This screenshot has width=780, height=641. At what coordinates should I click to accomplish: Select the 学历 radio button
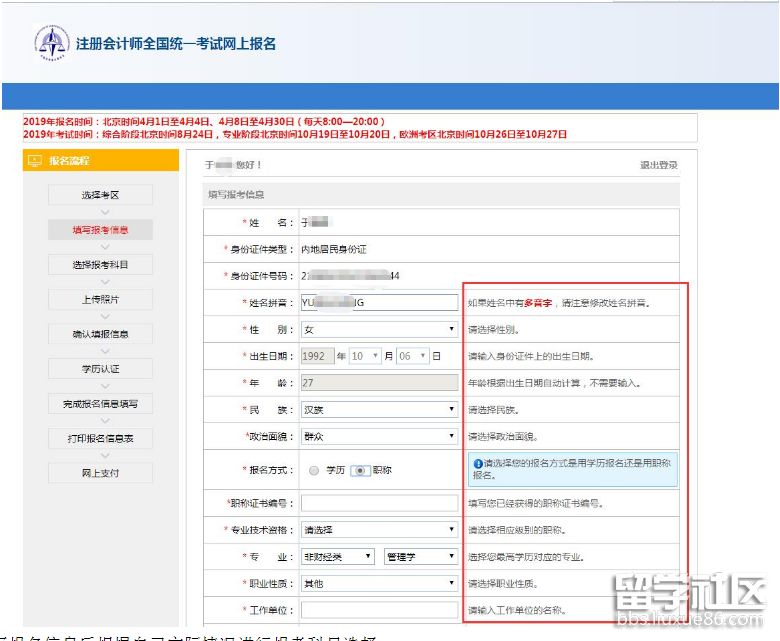314,470
